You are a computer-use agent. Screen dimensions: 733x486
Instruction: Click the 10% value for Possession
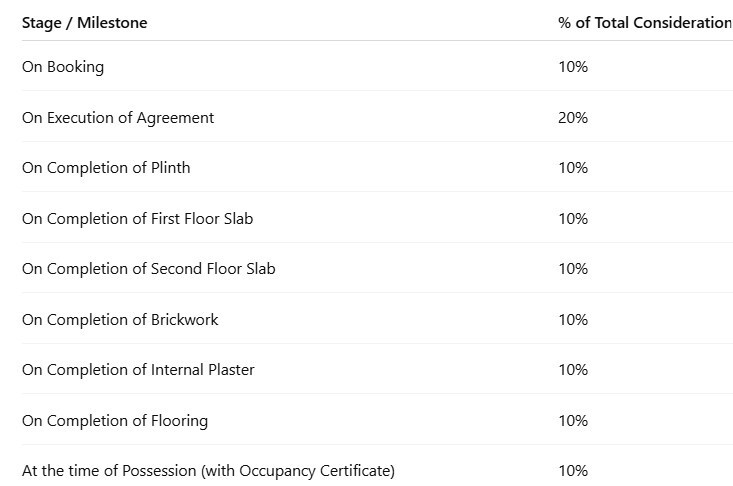pyautogui.click(x=573, y=471)
